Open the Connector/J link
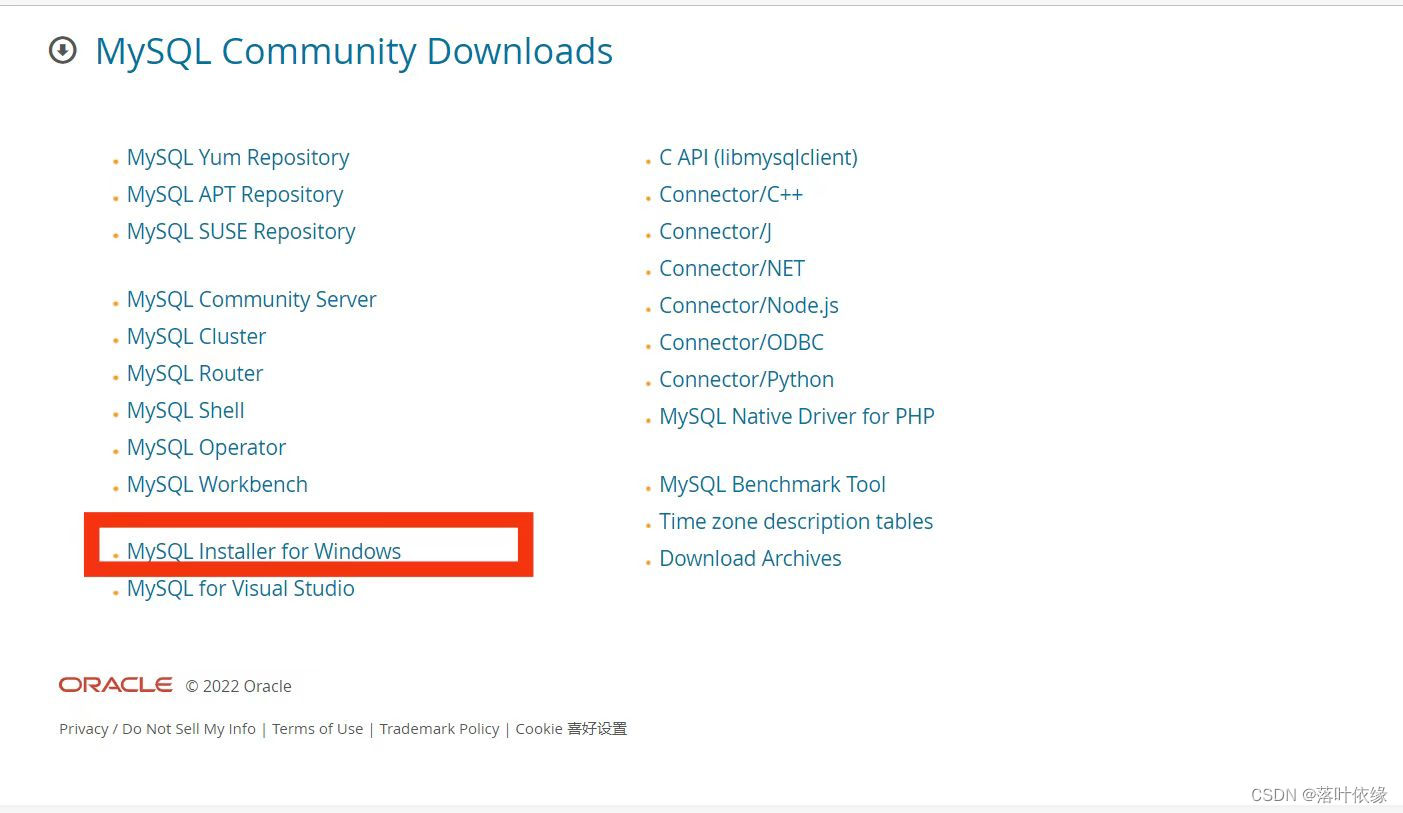 (716, 232)
